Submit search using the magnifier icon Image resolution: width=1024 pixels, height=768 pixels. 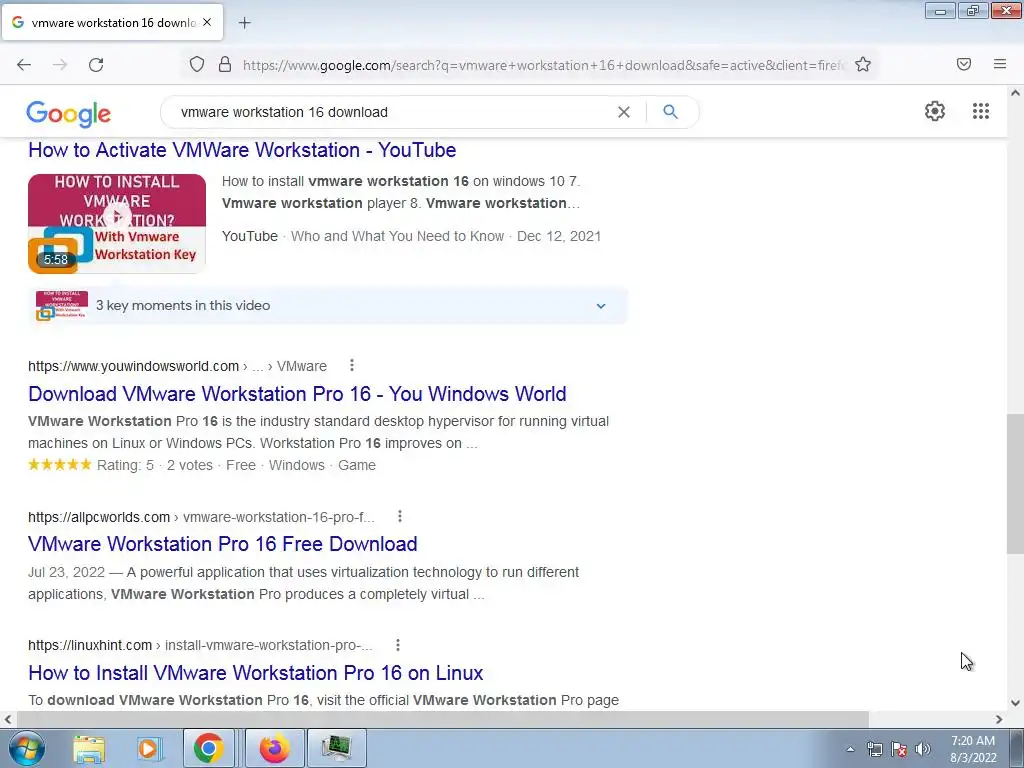coord(670,112)
